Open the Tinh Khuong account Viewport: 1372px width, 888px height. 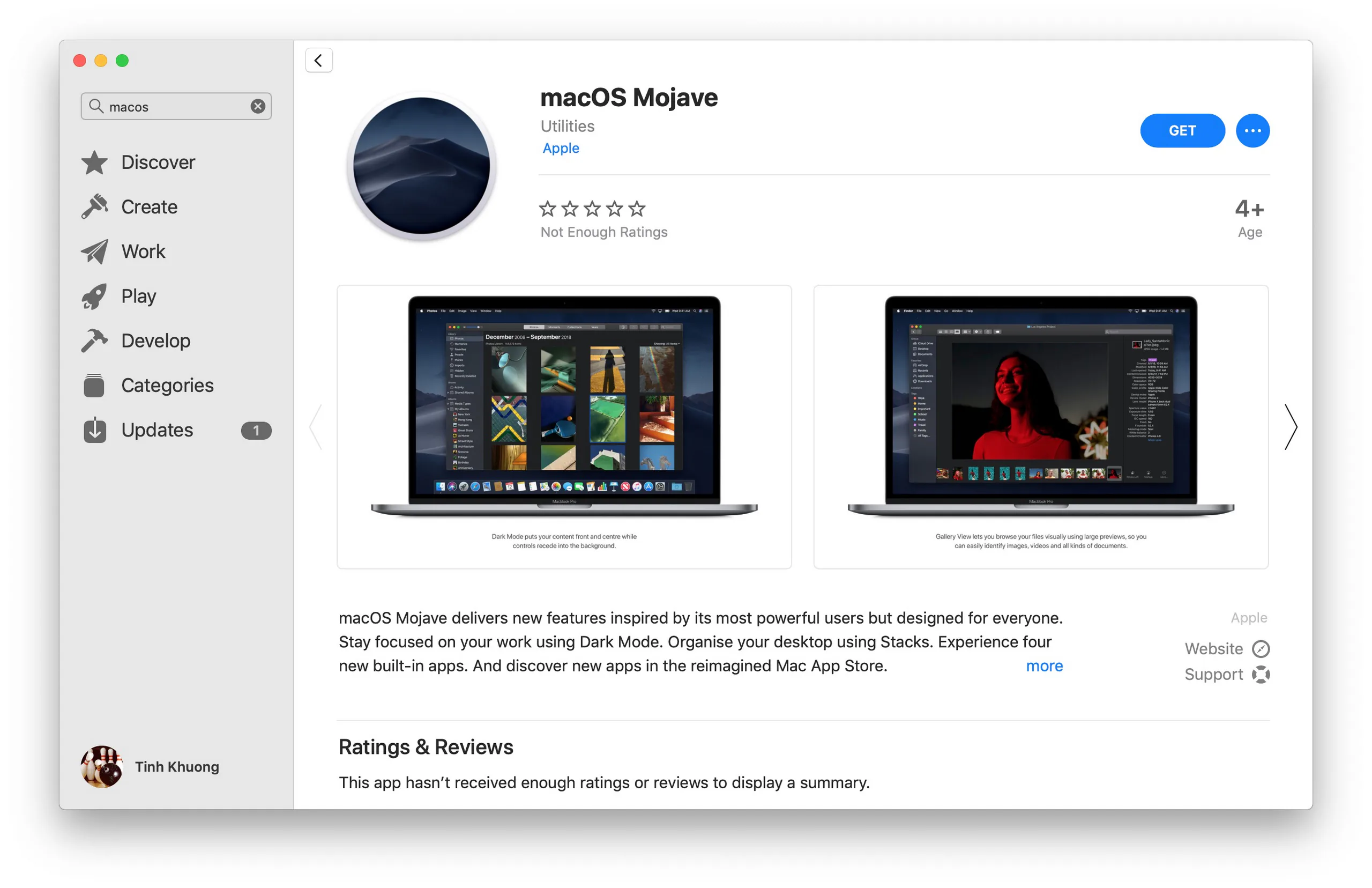point(177,766)
